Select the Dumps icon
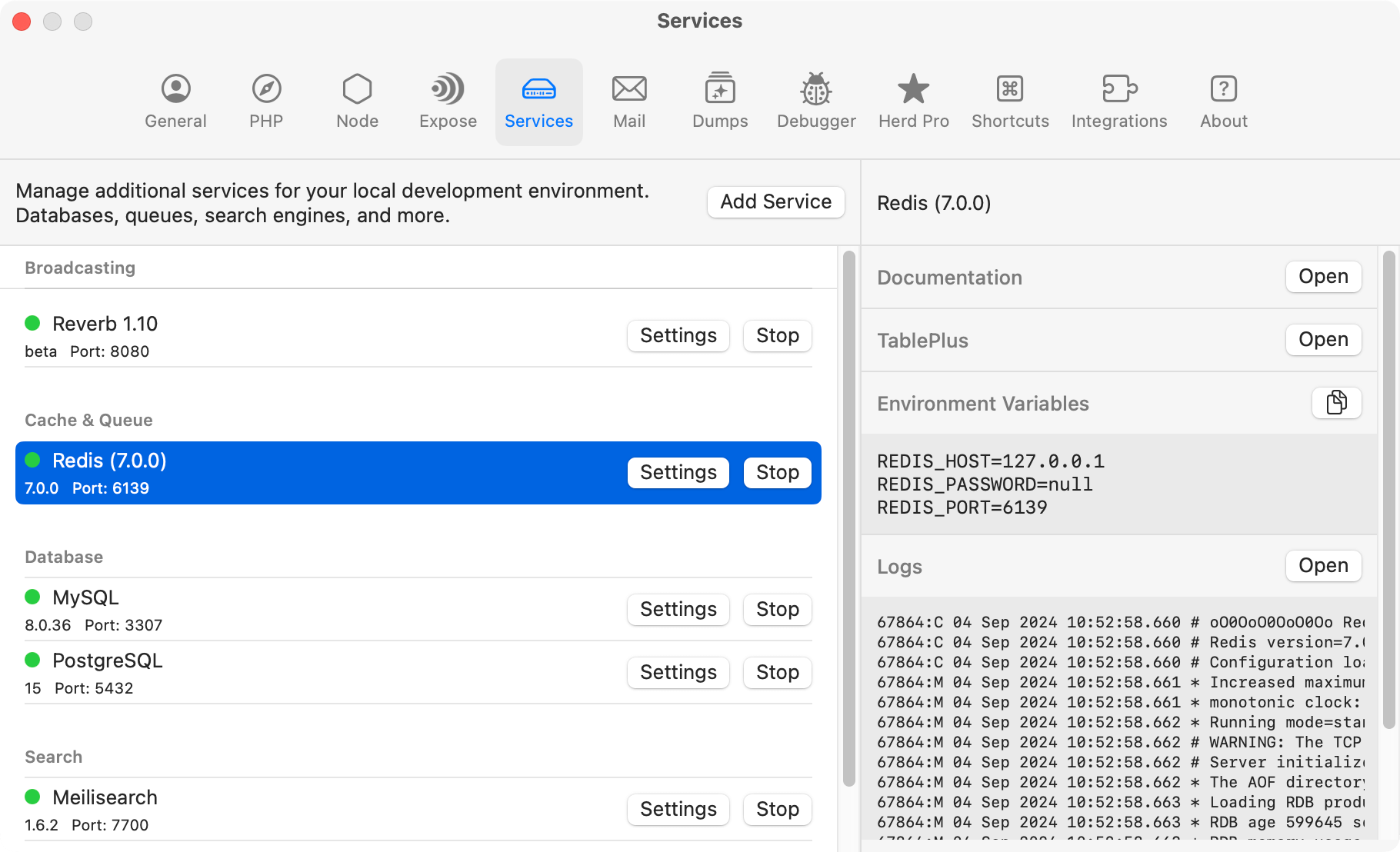 (x=719, y=100)
